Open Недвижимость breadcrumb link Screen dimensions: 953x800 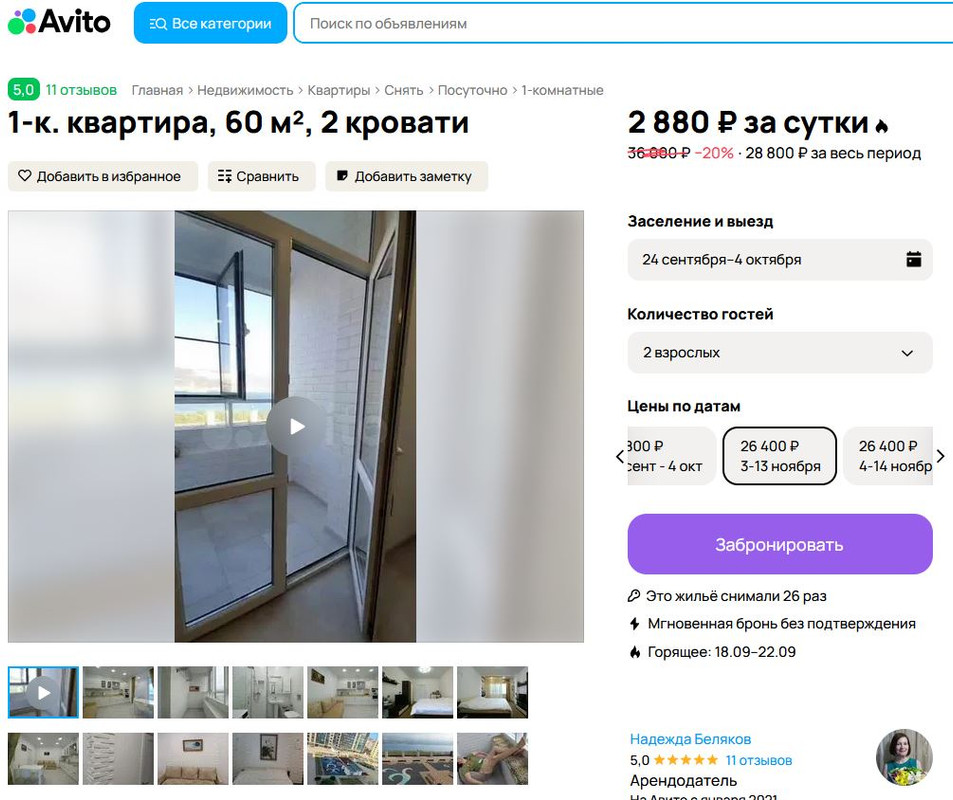point(245,90)
